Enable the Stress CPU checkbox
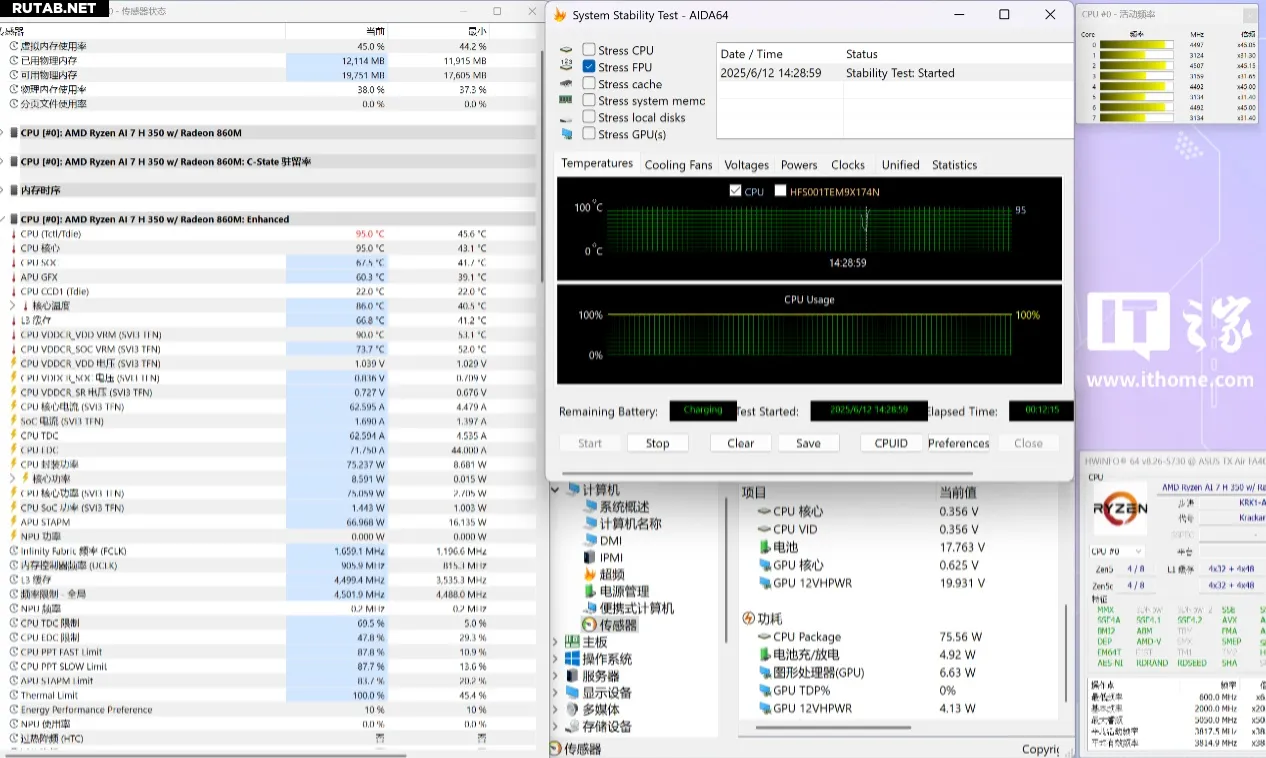This screenshot has width=1266, height=758. click(589, 50)
